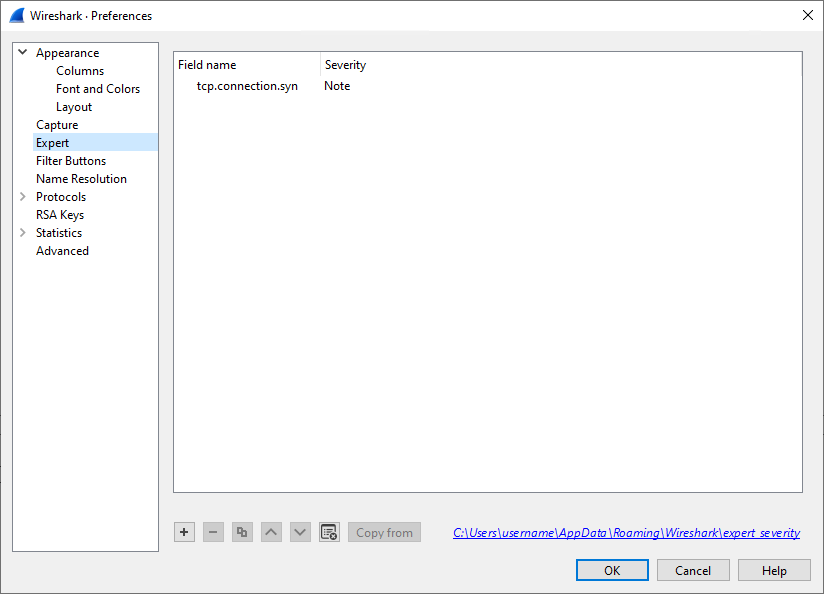The height and width of the screenshot is (594, 824).
Task: Click the copy entry icon
Action: coord(242,532)
